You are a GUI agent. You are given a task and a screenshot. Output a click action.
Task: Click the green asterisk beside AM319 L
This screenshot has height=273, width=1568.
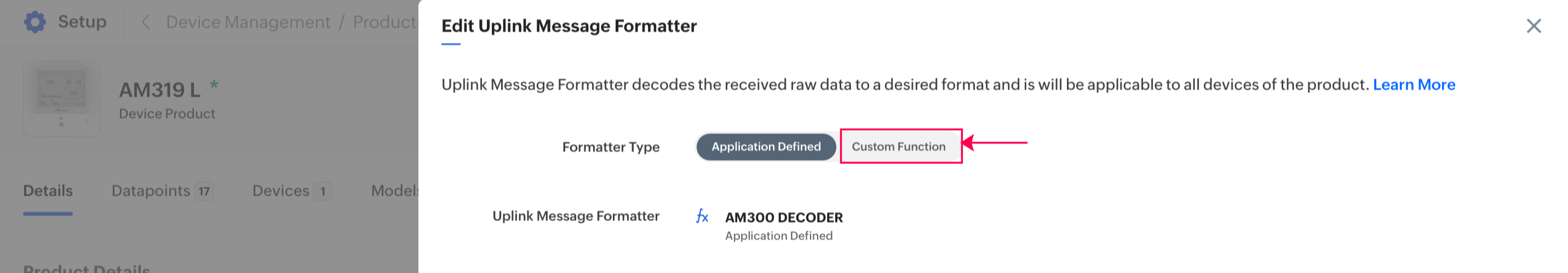(214, 84)
